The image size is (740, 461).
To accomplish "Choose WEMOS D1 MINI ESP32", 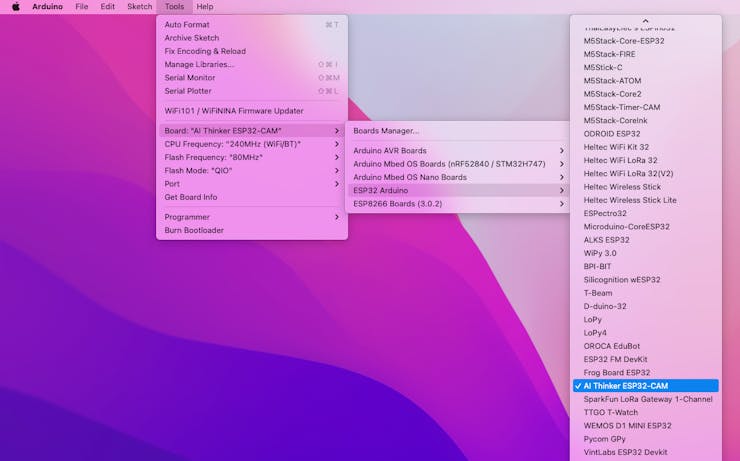I will 646,425.
